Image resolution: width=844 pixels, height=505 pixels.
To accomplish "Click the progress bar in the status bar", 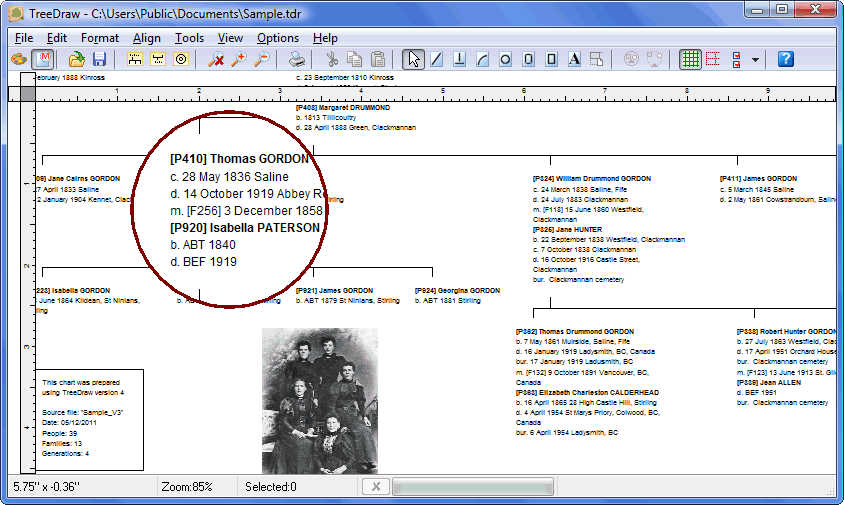I will tap(473, 487).
